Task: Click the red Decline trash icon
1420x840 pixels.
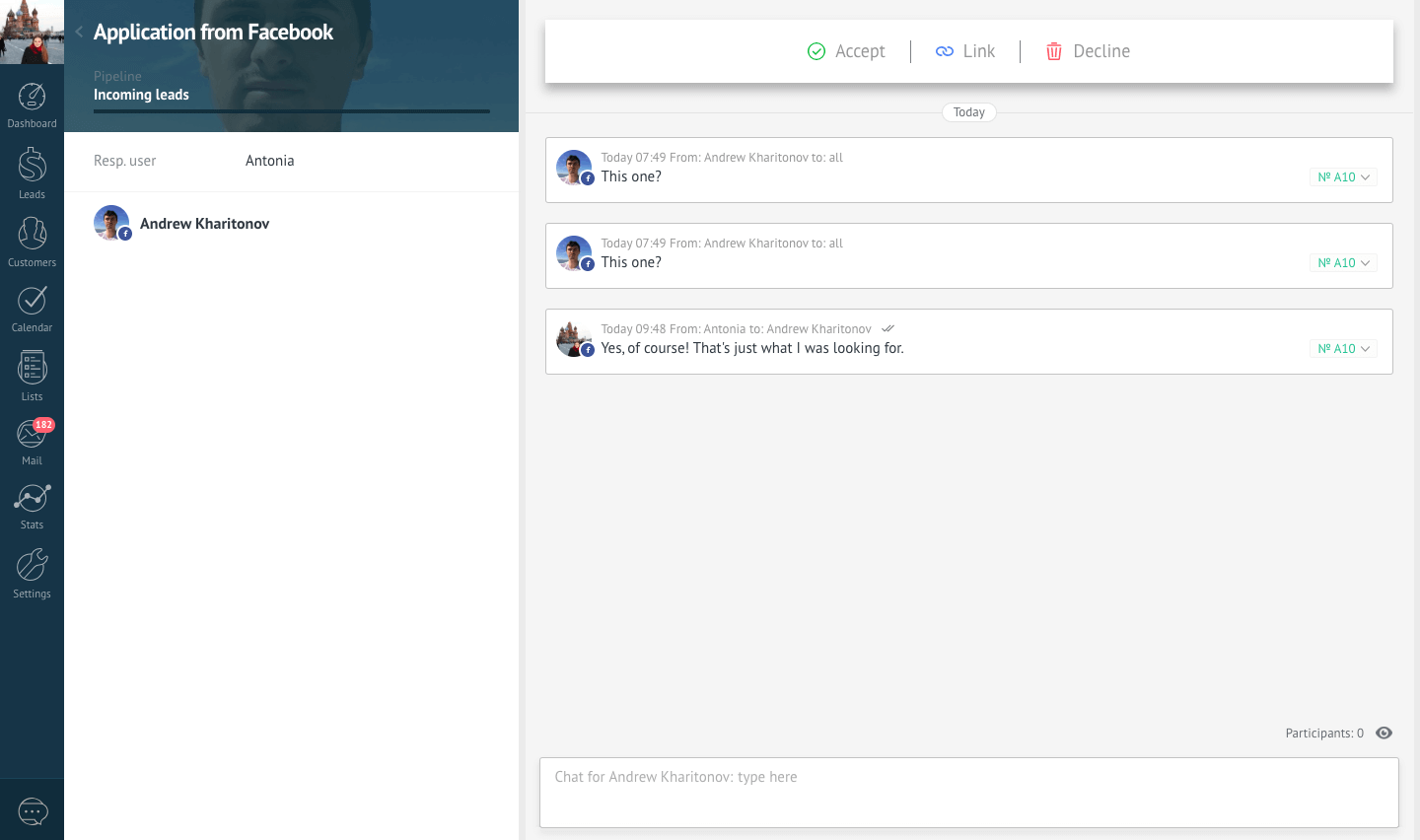Action: coord(1054,51)
